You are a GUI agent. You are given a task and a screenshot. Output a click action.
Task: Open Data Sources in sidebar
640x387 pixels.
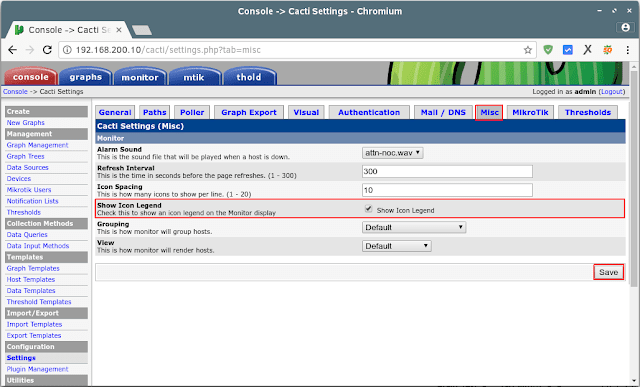pyautogui.click(x=27, y=167)
